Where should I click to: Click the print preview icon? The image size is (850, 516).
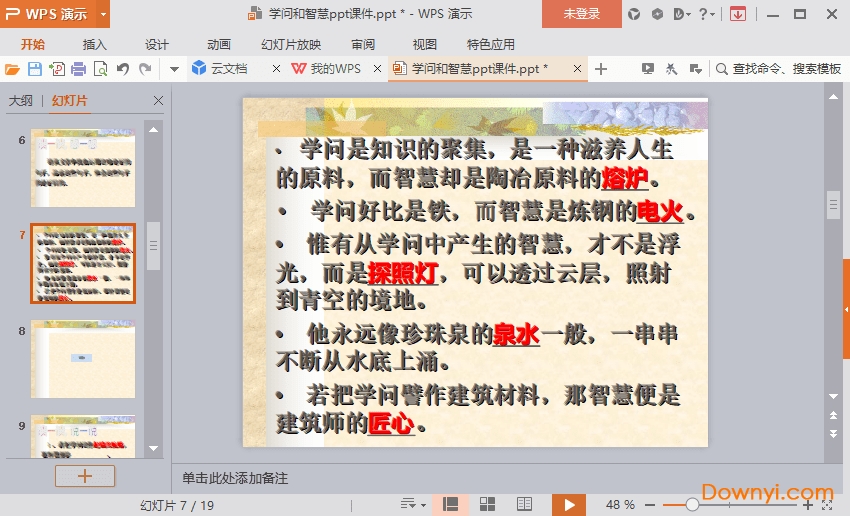click(x=100, y=69)
